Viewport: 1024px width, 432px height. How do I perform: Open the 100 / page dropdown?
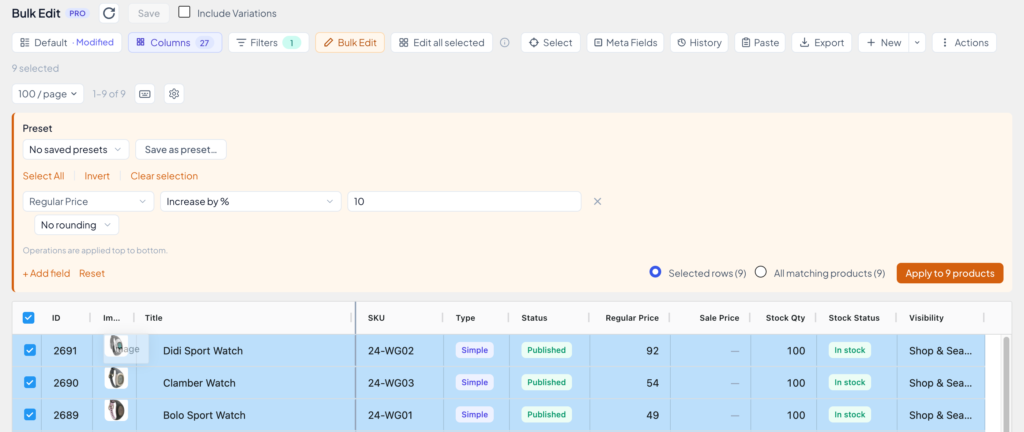pos(48,94)
